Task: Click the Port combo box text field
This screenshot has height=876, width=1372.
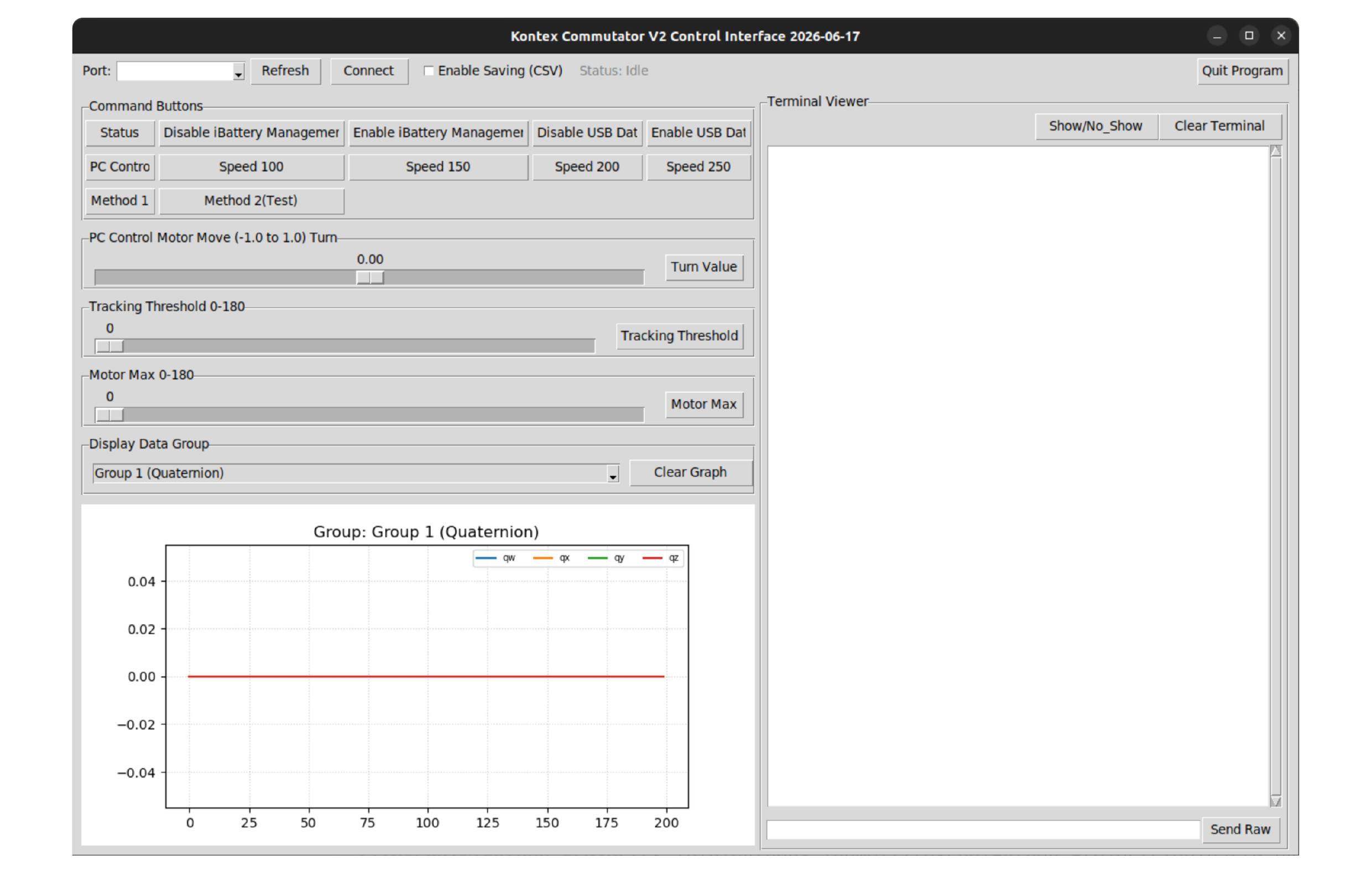Action: coord(175,72)
